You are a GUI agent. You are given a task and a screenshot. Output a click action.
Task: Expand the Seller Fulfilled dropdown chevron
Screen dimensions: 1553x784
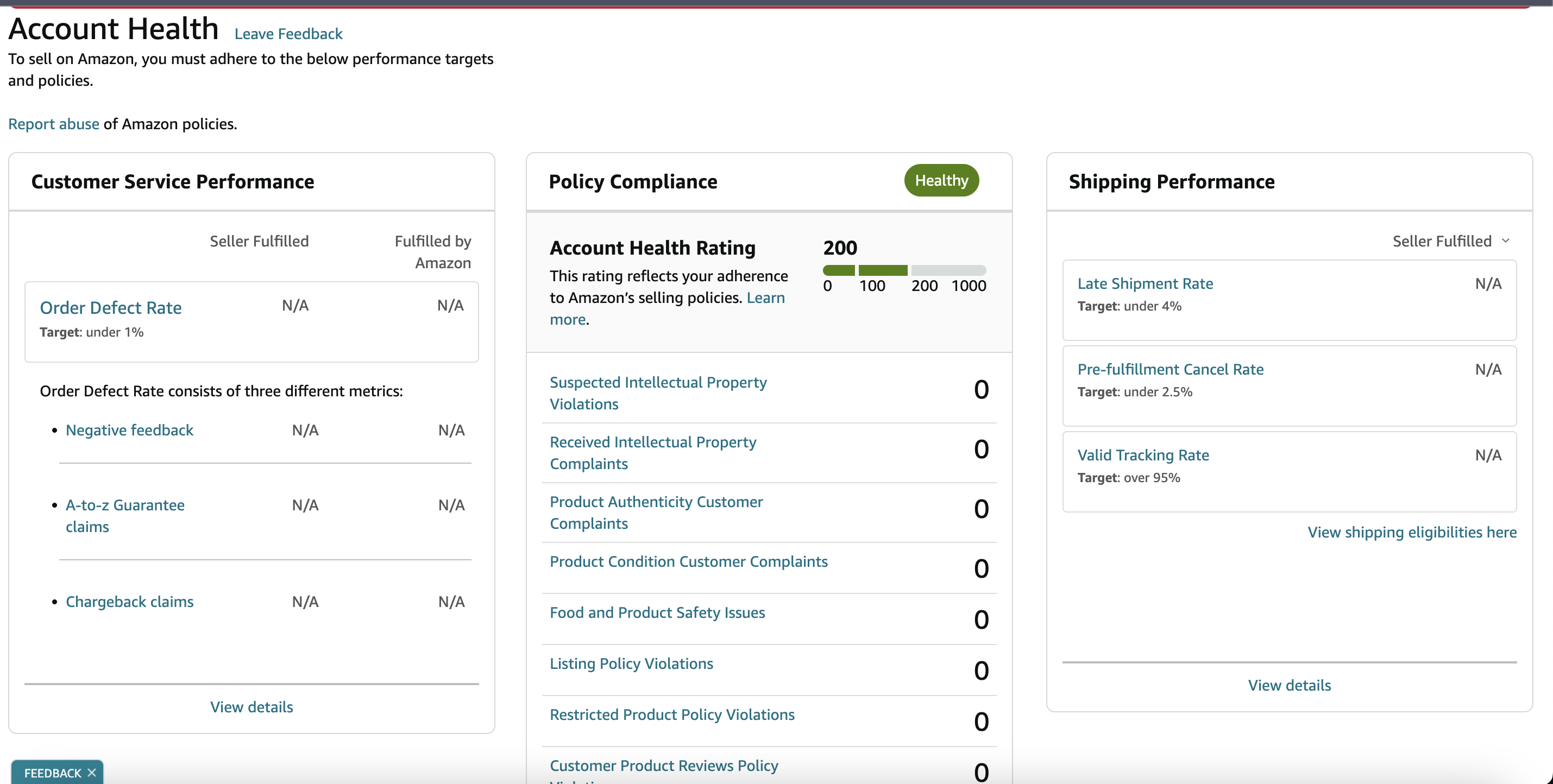tap(1505, 241)
